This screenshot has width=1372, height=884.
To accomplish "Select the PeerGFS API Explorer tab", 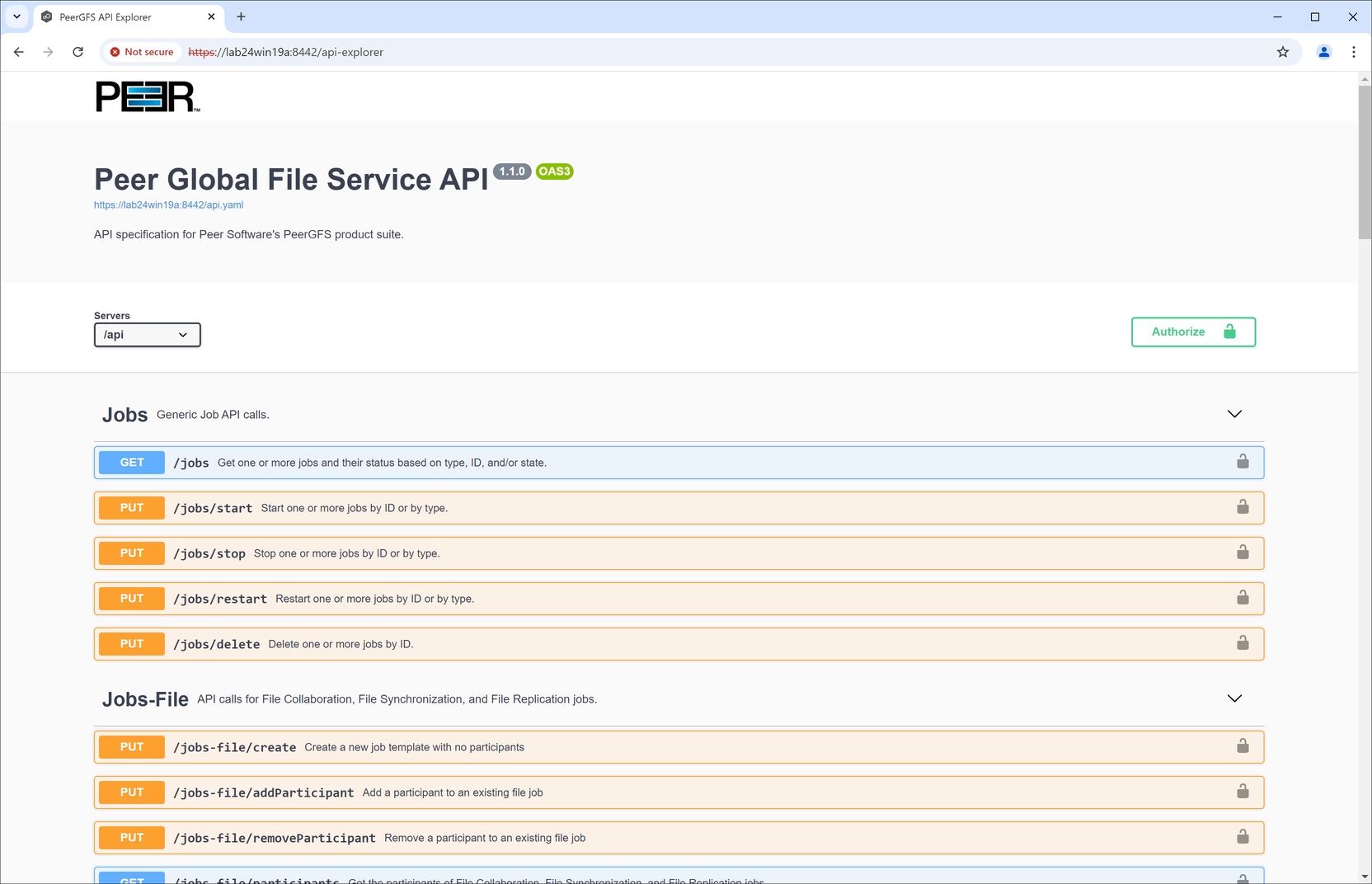I will tap(128, 16).
